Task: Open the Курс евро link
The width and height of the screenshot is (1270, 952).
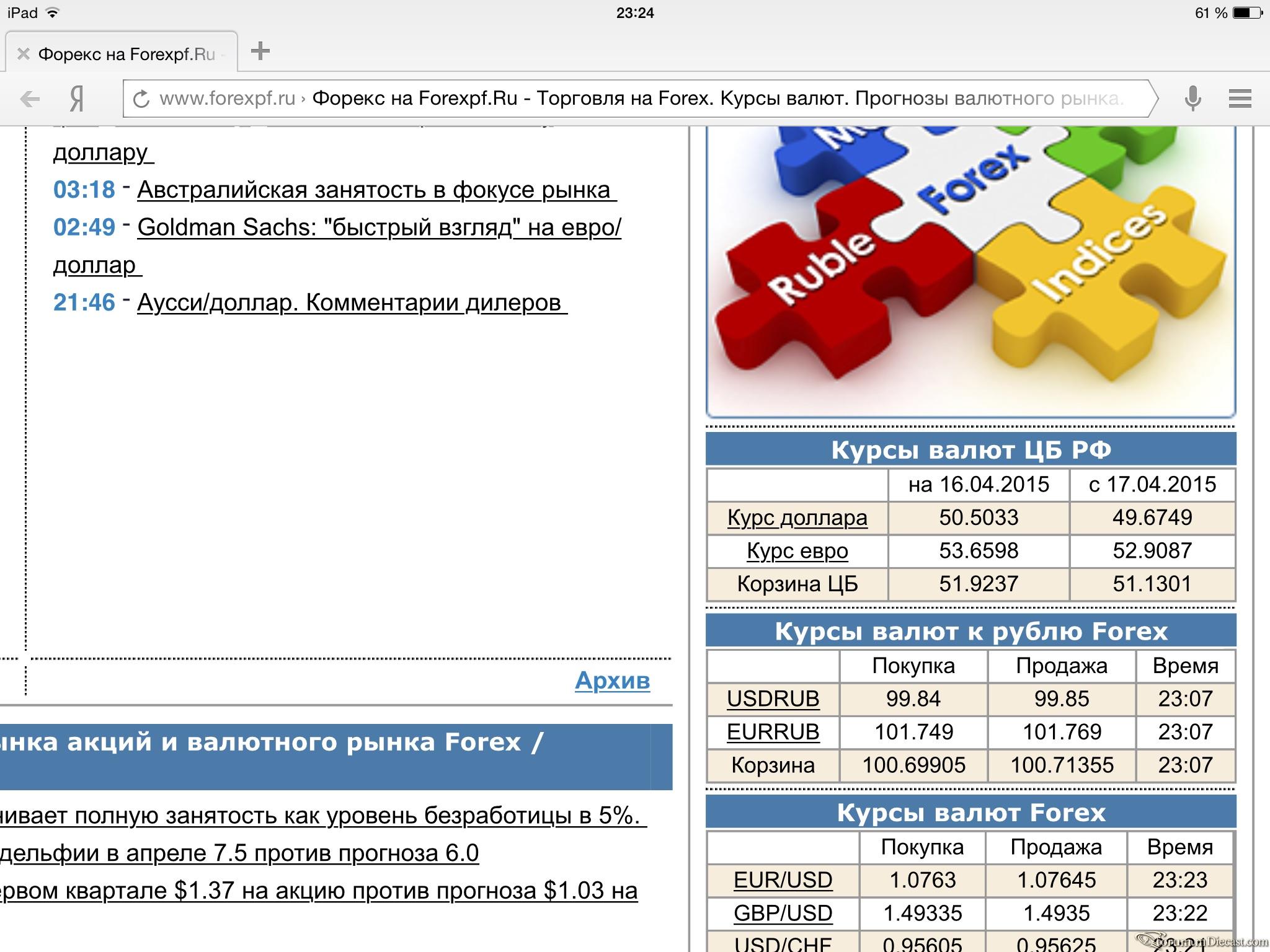Action: point(797,550)
